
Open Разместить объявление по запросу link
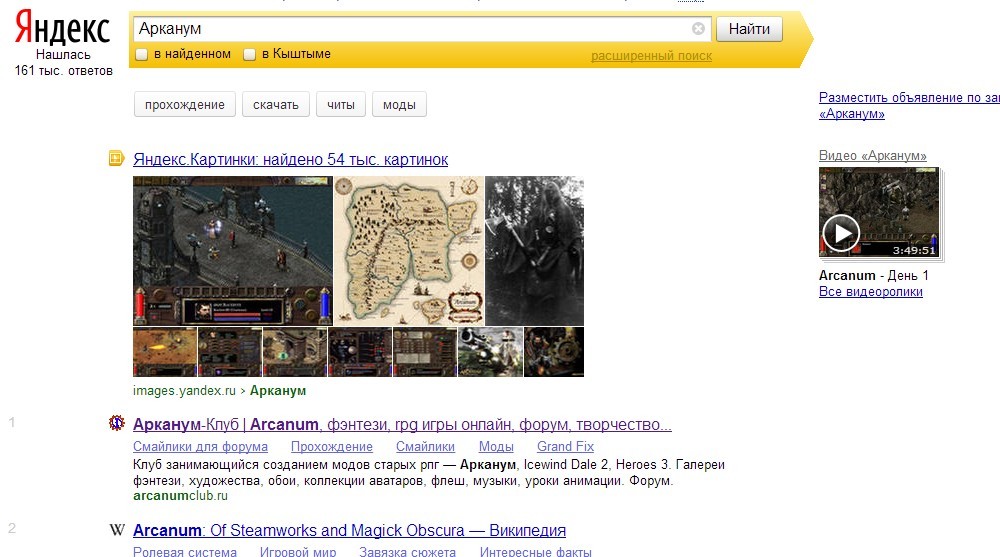click(909, 105)
